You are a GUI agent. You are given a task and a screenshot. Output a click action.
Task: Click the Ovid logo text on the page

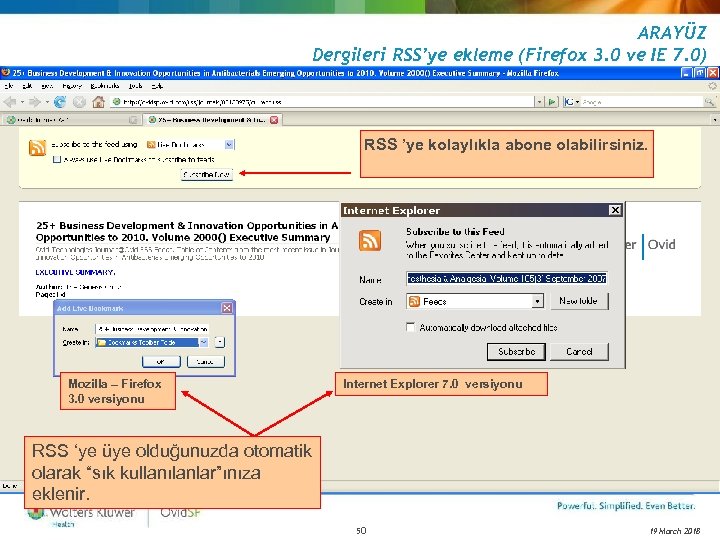tap(661, 244)
